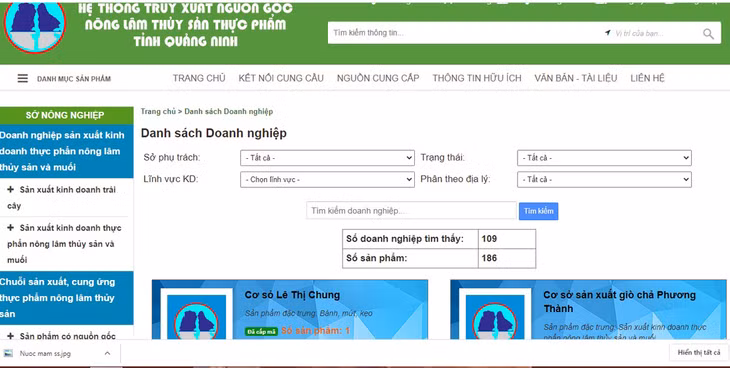Click the DANH MỤC SẢN PHẨM label
Viewport: 730px width, 368px height.
point(74,79)
